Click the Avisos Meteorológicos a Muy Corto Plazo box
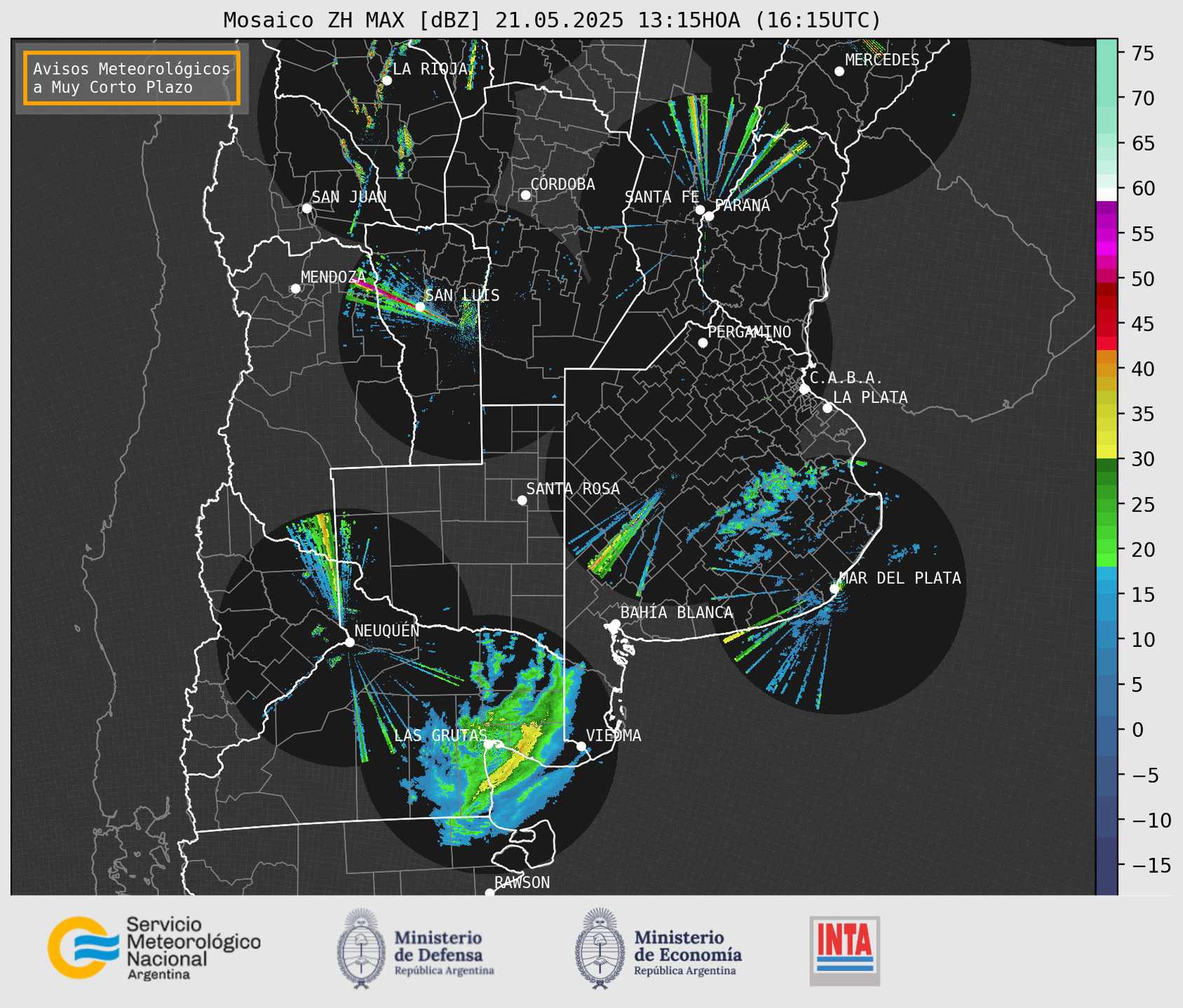The width and height of the screenshot is (1183, 1008). pyautogui.click(x=132, y=78)
